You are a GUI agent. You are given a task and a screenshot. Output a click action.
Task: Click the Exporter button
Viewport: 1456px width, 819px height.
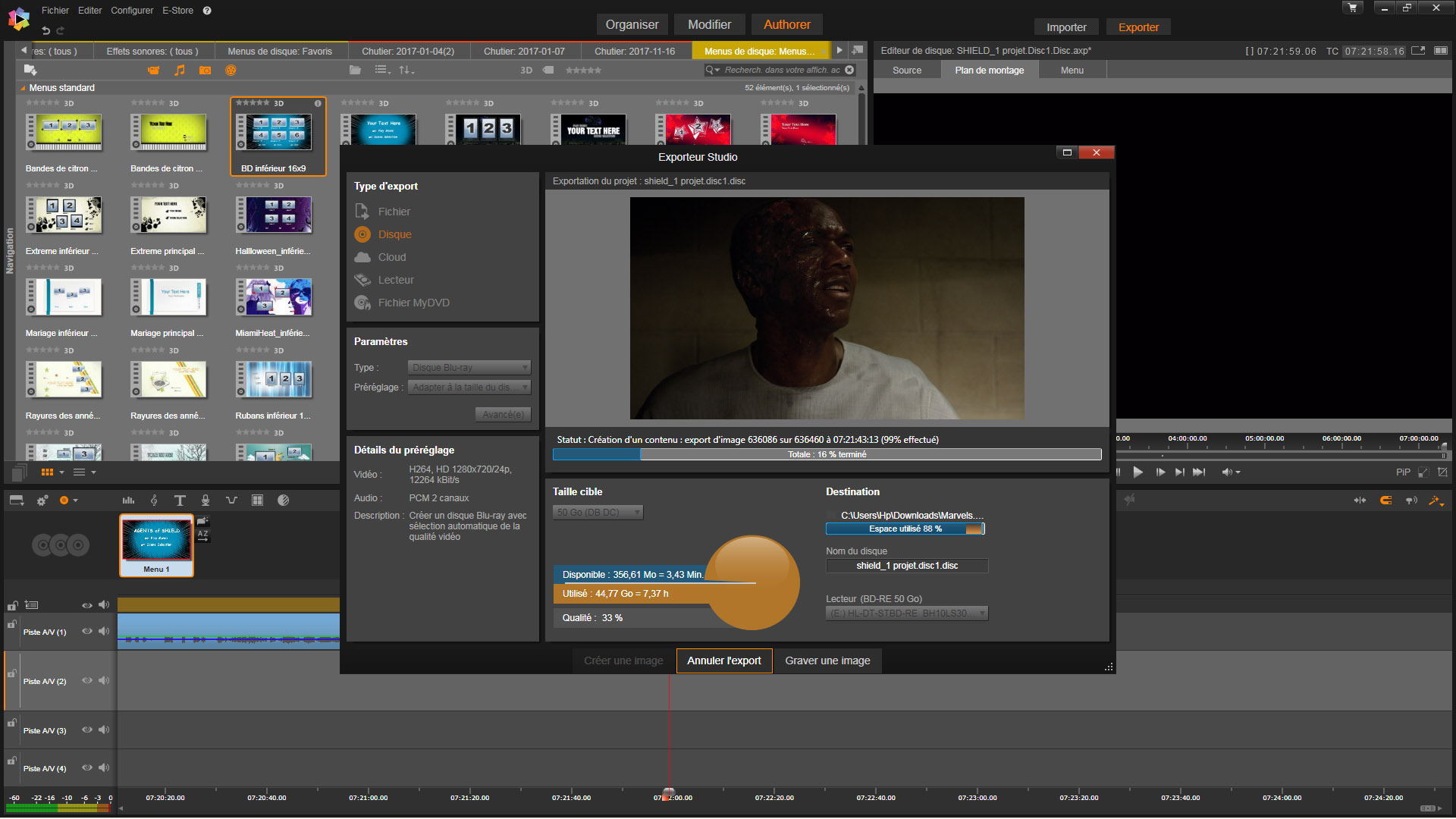tap(1138, 27)
